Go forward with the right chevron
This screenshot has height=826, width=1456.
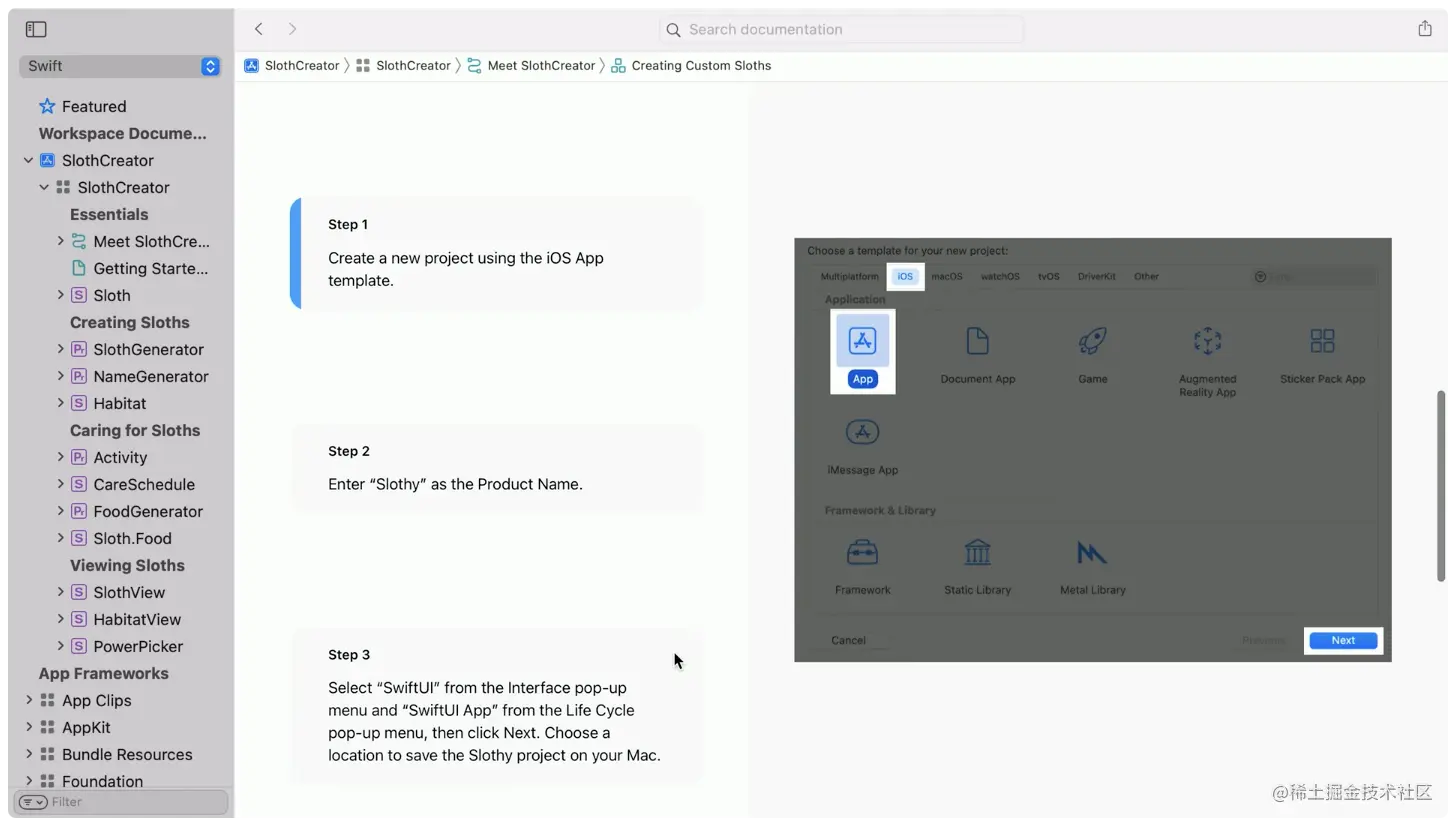pos(292,29)
